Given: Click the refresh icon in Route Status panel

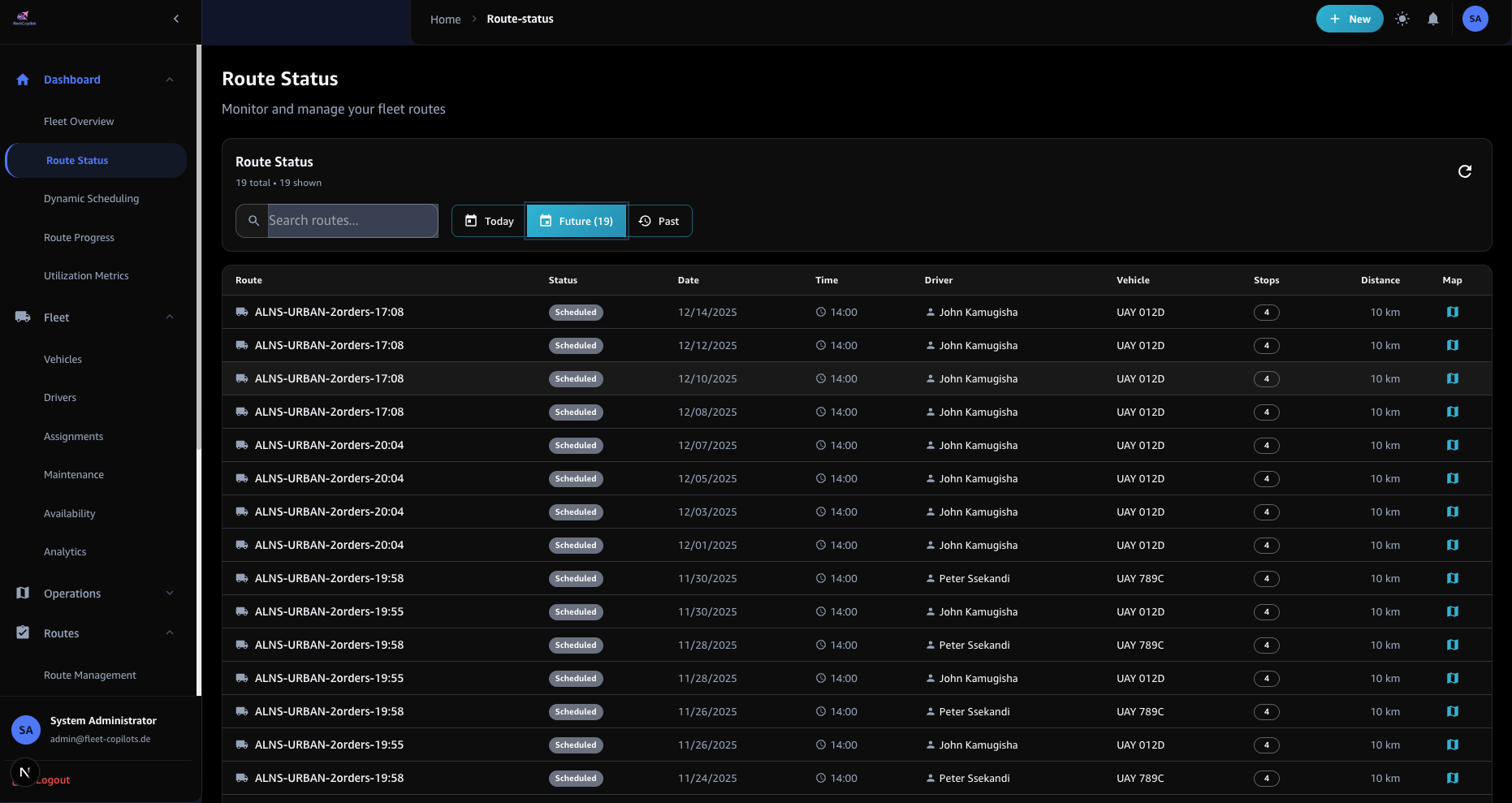Looking at the screenshot, I should (x=1464, y=171).
